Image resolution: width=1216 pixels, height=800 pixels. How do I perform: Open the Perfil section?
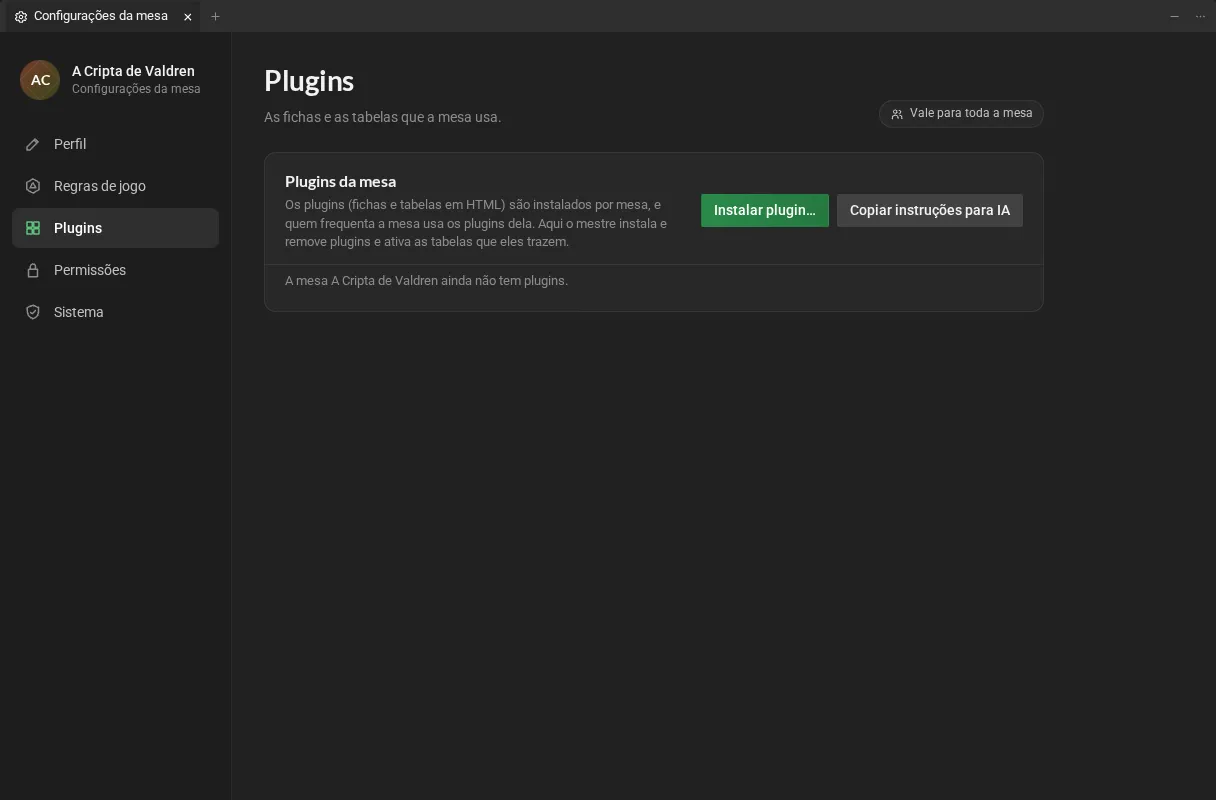point(115,144)
